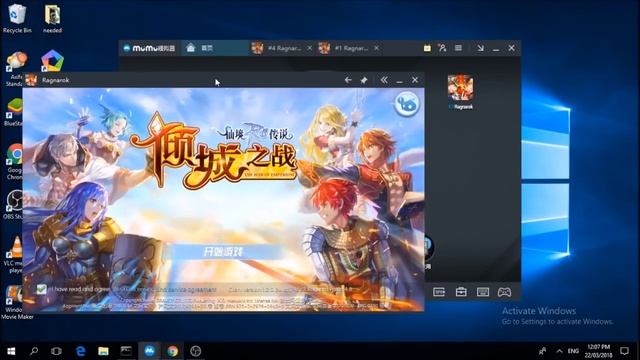Viewport: 640px width, 360px height.
Task: Click the ENG language indicator
Action: [573, 351]
